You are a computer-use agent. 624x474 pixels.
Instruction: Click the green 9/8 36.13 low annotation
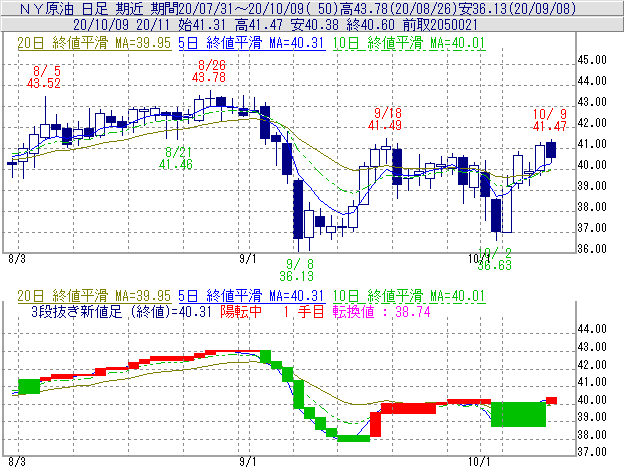click(x=296, y=270)
